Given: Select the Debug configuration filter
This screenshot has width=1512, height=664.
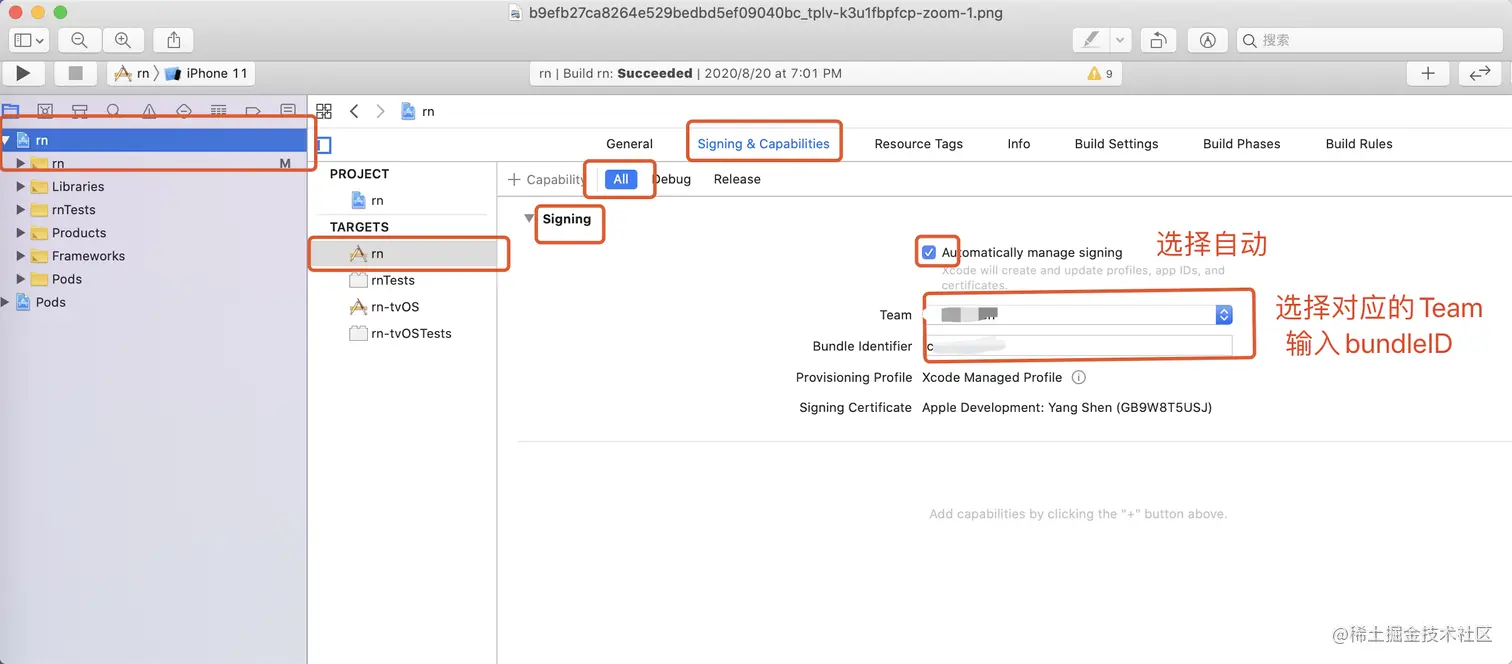Looking at the screenshot, I should tap(672, 179).
